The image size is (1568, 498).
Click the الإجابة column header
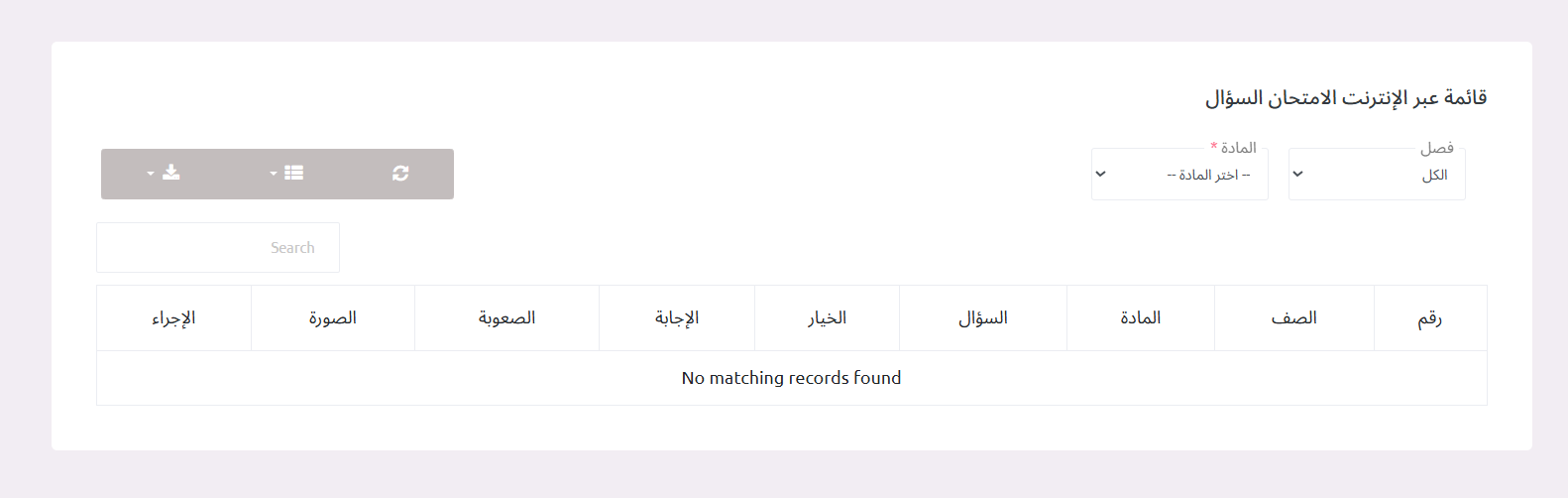(x=677, y=318)
